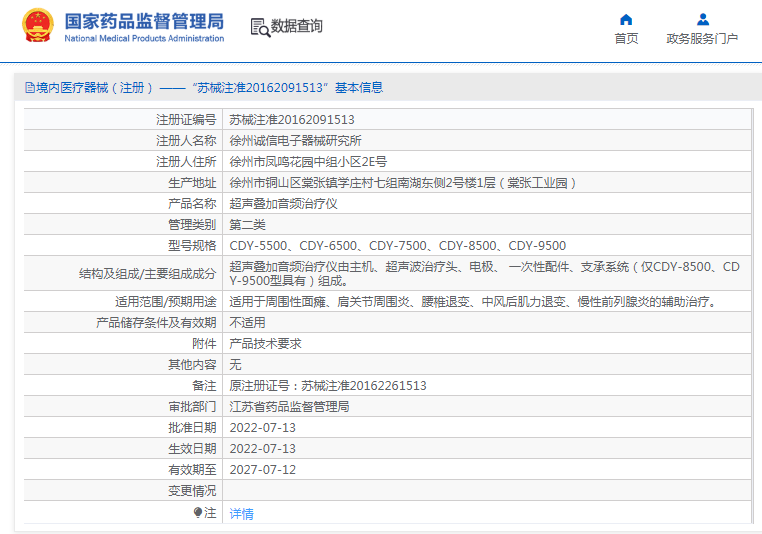Select 不适用 storage conditions value
The width and height of the screenshot is (762, 534).
click(x=247, y=323)
